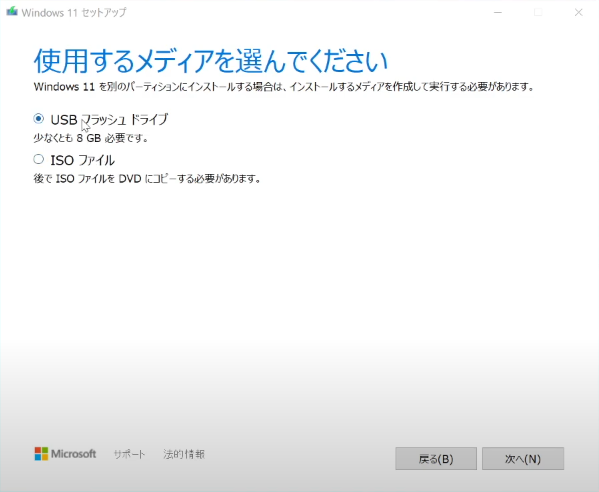
Task: Select the ISO ファイル radio button
Action: point(39,159)
